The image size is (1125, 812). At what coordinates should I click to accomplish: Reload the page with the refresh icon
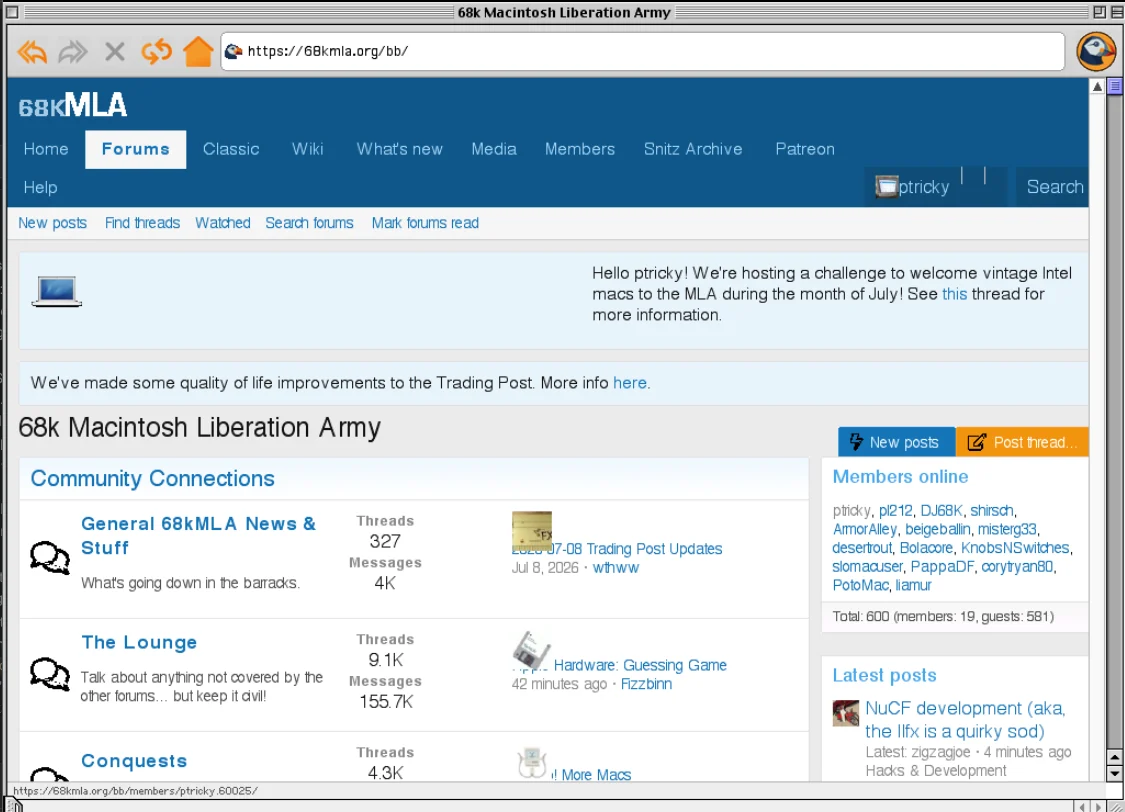[156, 52]
